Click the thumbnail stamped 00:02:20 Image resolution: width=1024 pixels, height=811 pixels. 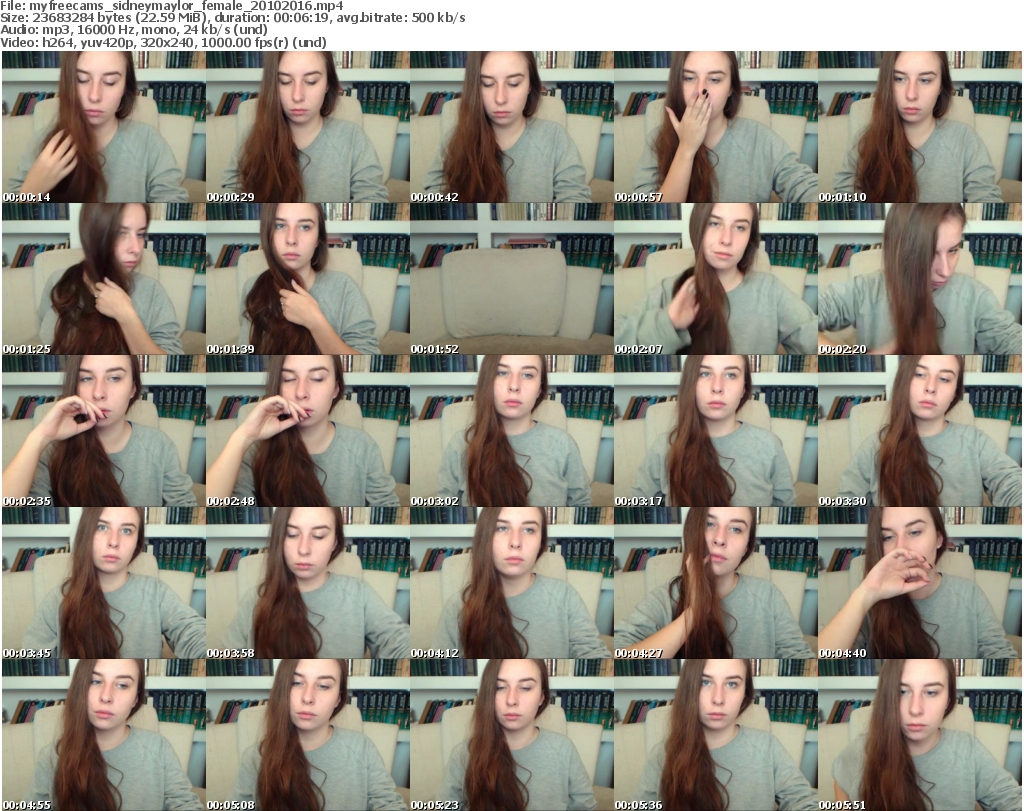[x=920, y=279]
